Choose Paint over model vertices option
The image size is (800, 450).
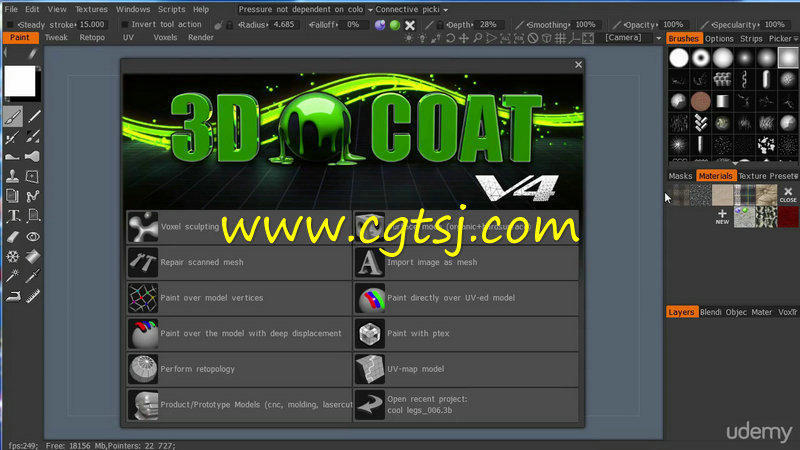pos(239,298)
